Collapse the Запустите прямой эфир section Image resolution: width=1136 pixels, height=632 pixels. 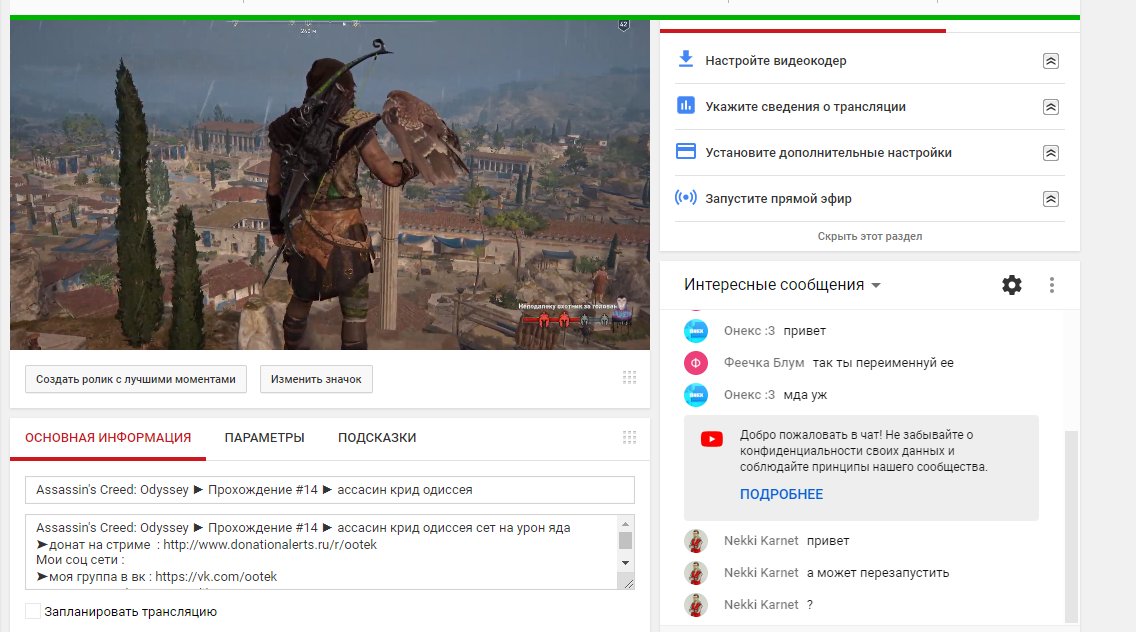pos(1051,199)
